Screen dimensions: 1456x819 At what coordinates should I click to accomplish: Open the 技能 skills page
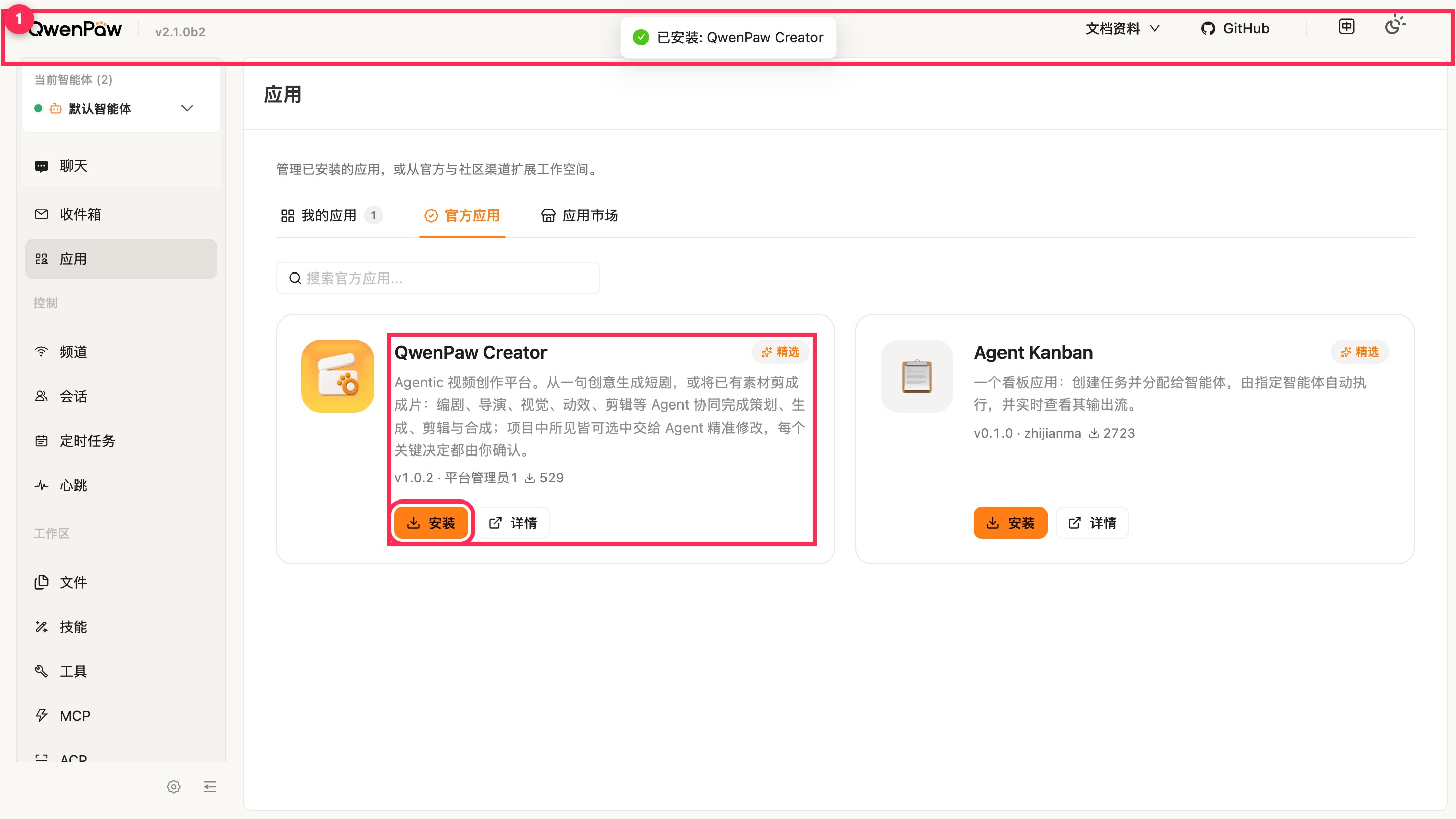click(121, 627)
